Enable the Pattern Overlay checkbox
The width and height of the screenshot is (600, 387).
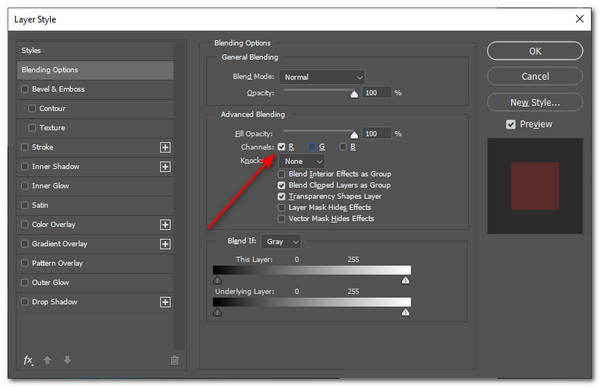coord(25,263)
